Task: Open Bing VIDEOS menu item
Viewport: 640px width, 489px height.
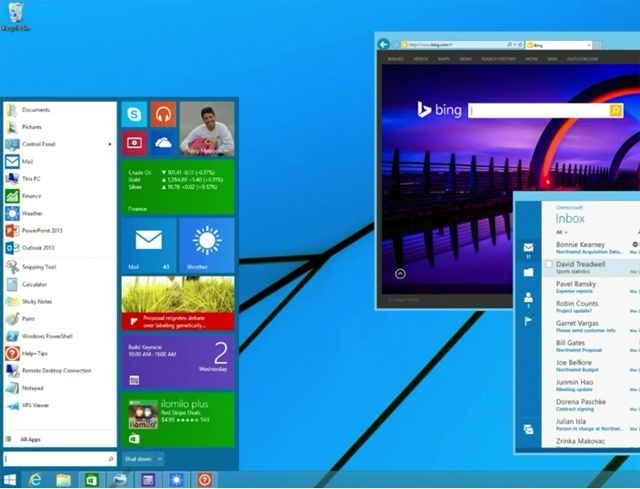Action: click(421, 59)
